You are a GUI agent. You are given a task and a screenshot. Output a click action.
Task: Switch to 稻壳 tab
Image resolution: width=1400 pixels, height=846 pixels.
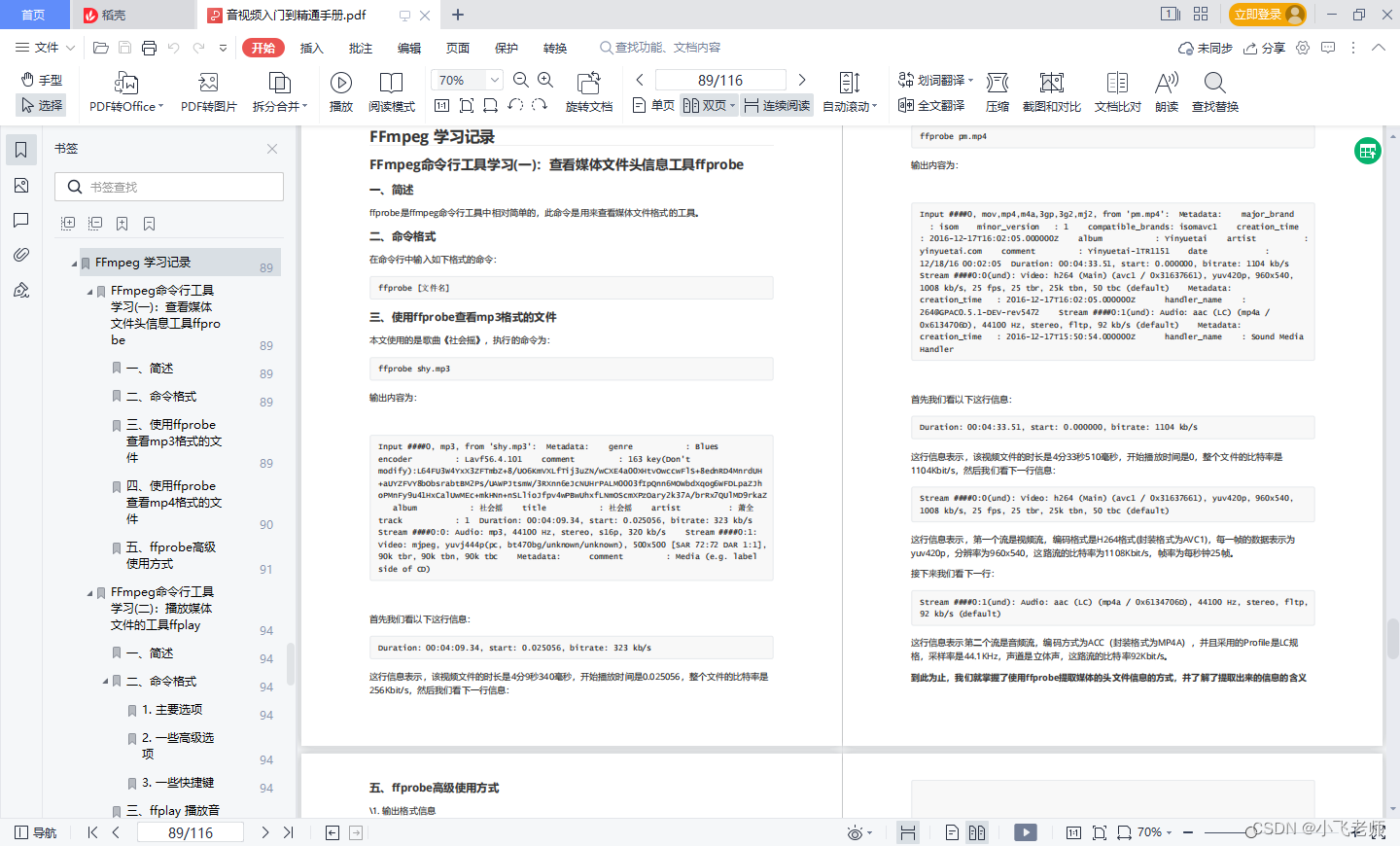[133, 15]
